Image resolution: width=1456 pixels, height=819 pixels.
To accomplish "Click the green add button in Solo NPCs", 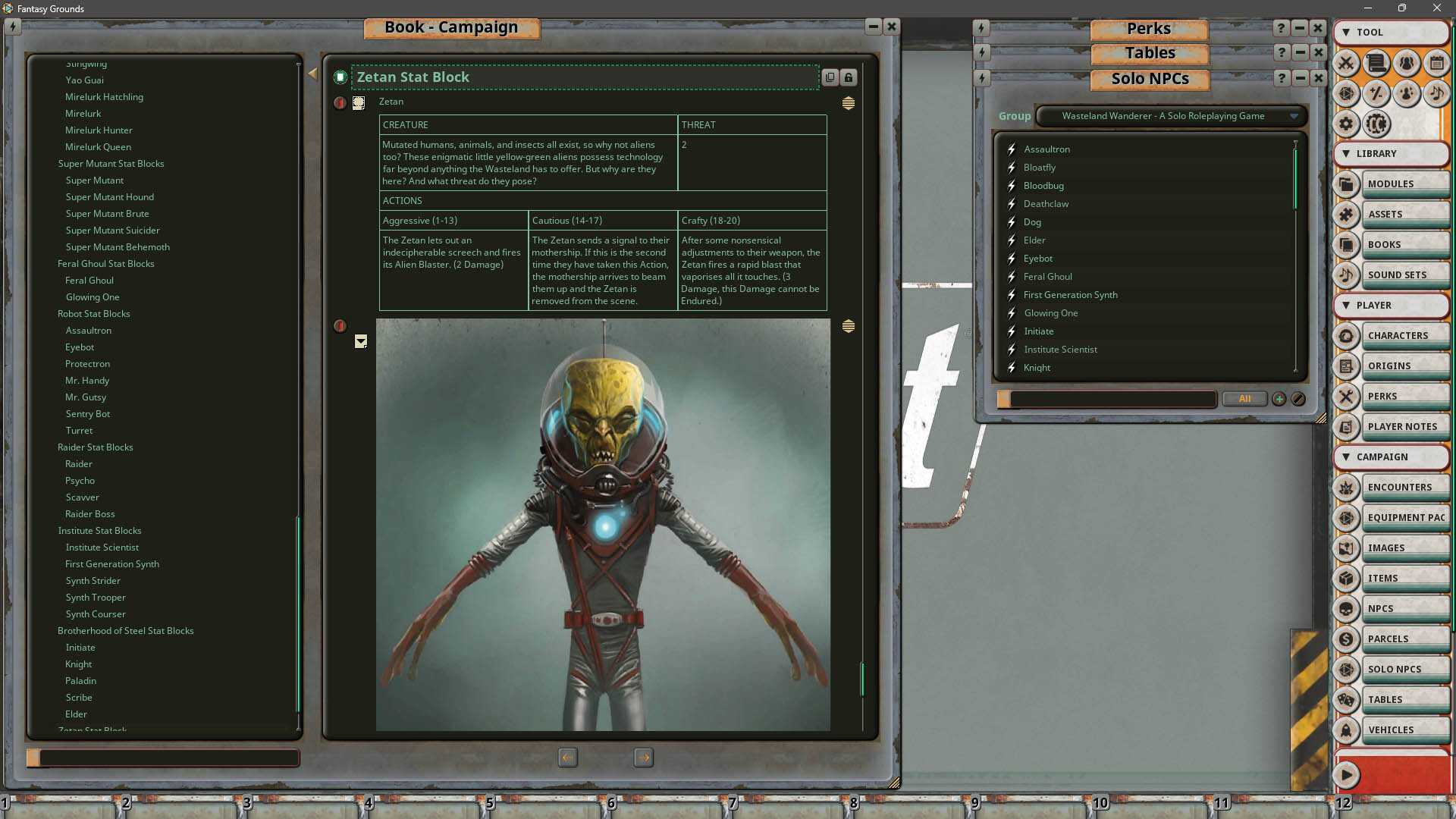I will [1279, 399].
